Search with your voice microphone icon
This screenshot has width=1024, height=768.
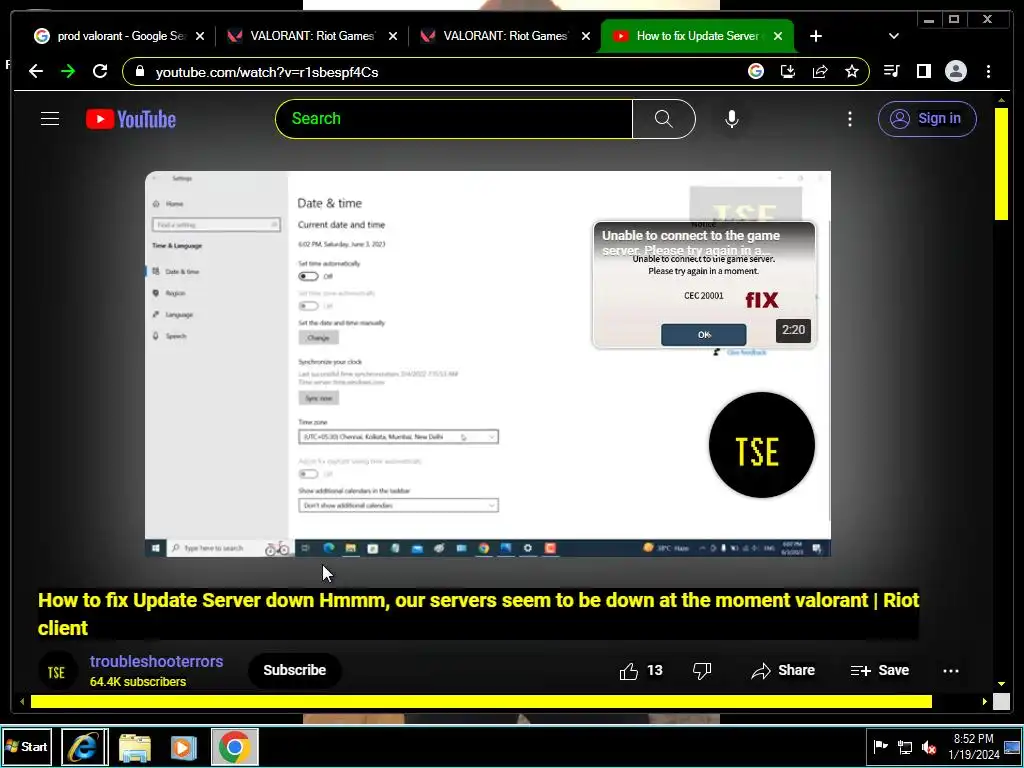731,119
